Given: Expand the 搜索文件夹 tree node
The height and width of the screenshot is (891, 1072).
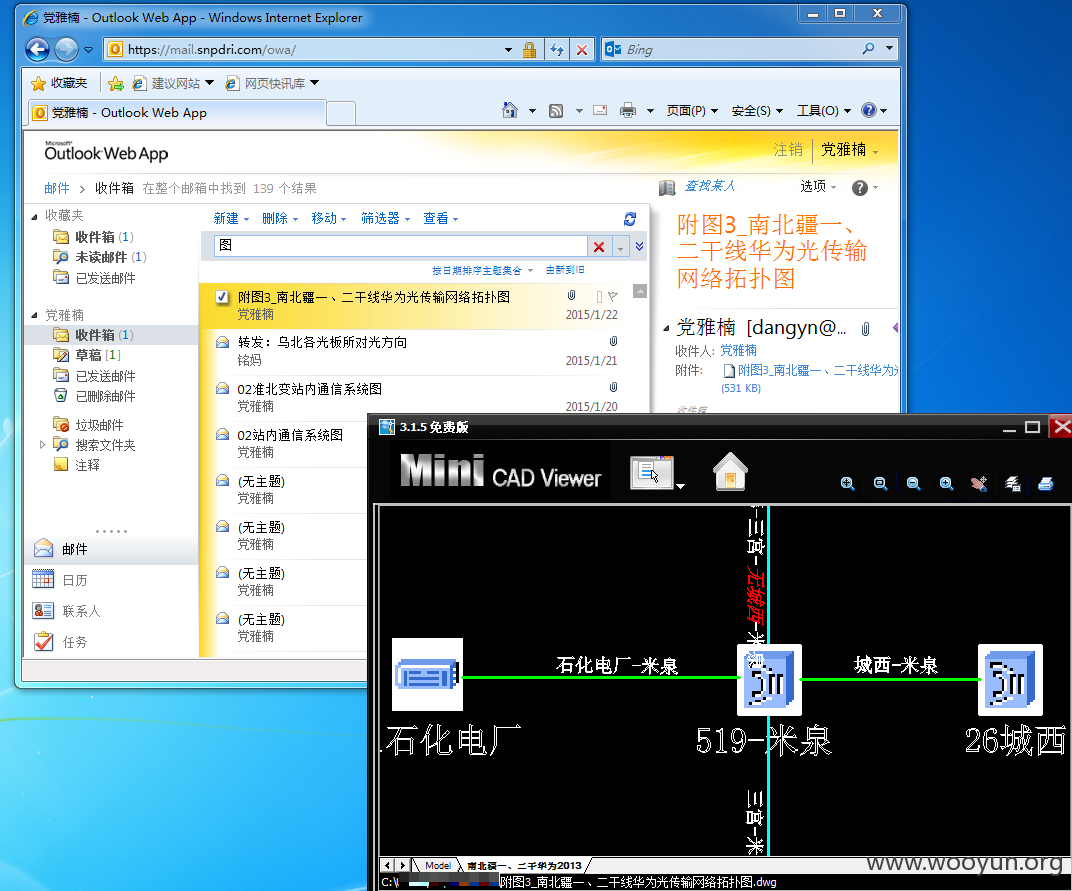Looking at the screenshot, I should [x=42, y=444].
